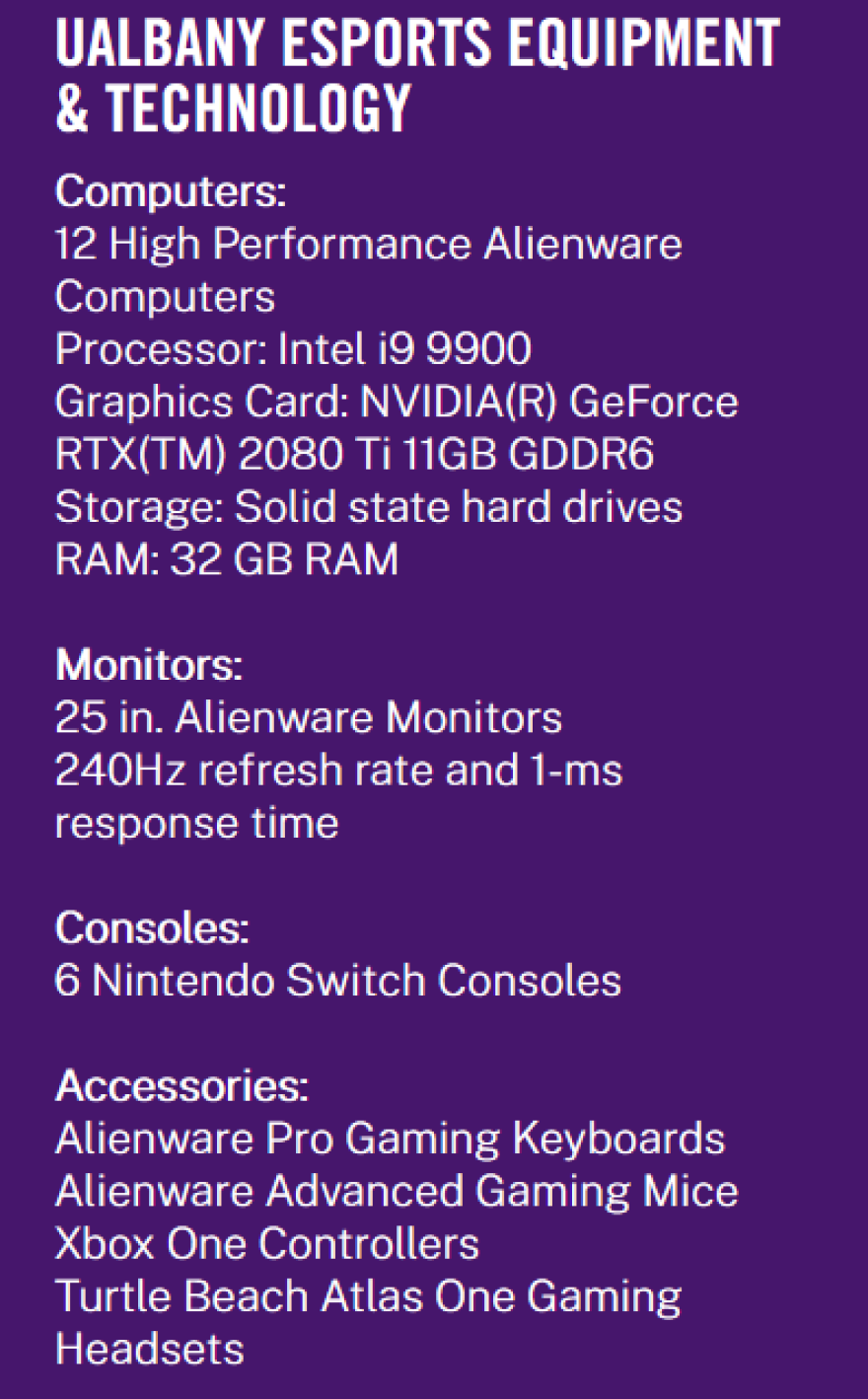The width and height of the screenshot is (868, 1399).
Task: Select the Graphics Card: NVIDIA GeForce line
Action: [x=397, y=403]
